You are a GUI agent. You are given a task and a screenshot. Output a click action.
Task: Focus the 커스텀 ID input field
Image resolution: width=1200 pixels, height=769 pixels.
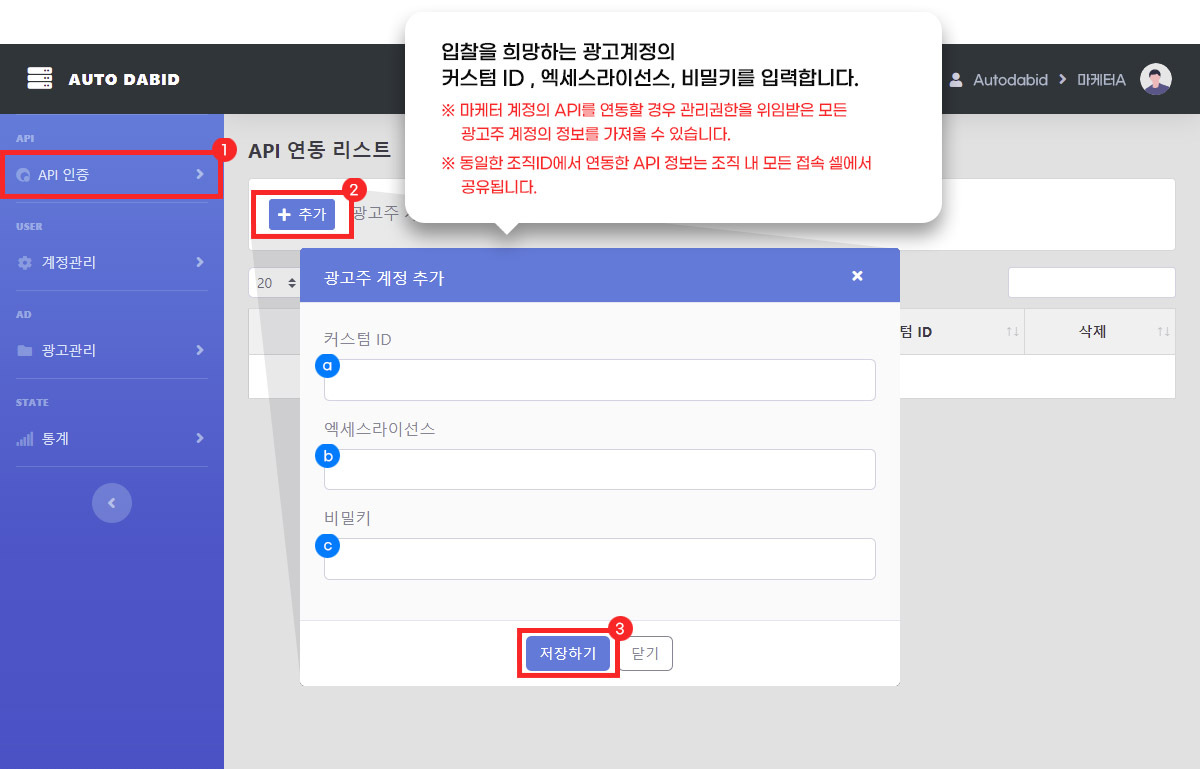pos(600,380)
